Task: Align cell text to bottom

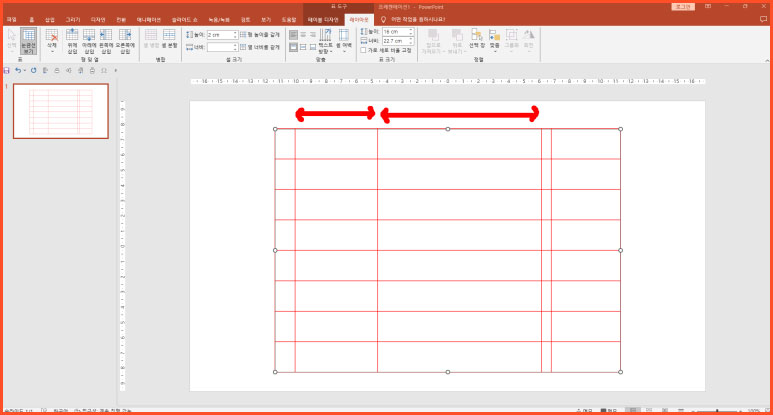Action: 313,47
